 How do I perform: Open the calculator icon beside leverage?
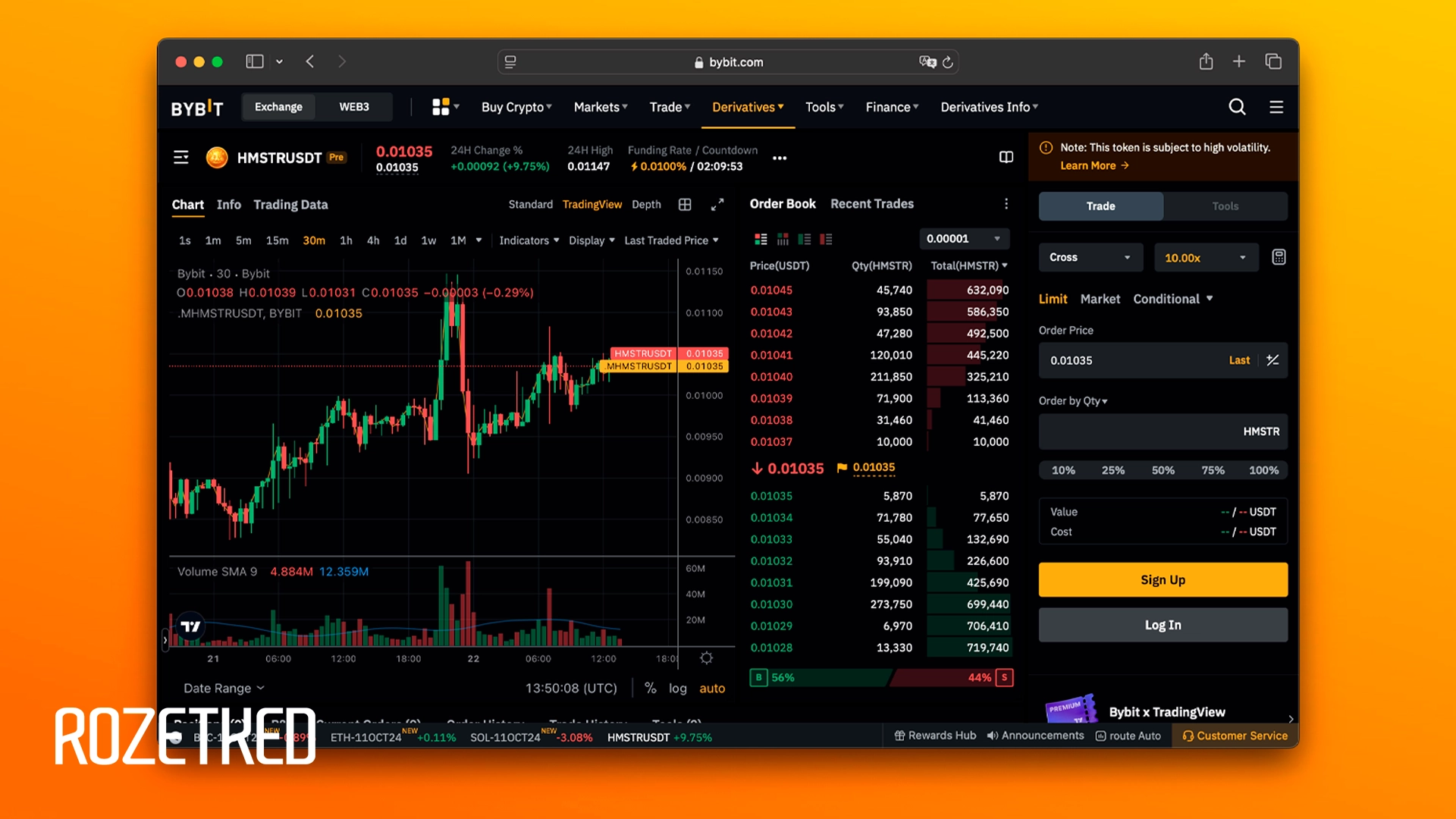[x=1279, y=258]
